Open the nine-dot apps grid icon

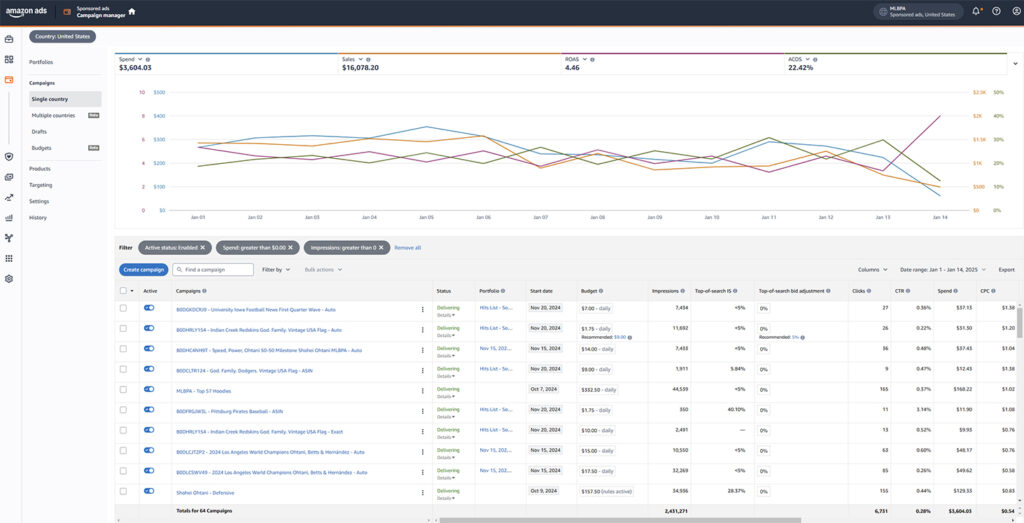point(8,258)
